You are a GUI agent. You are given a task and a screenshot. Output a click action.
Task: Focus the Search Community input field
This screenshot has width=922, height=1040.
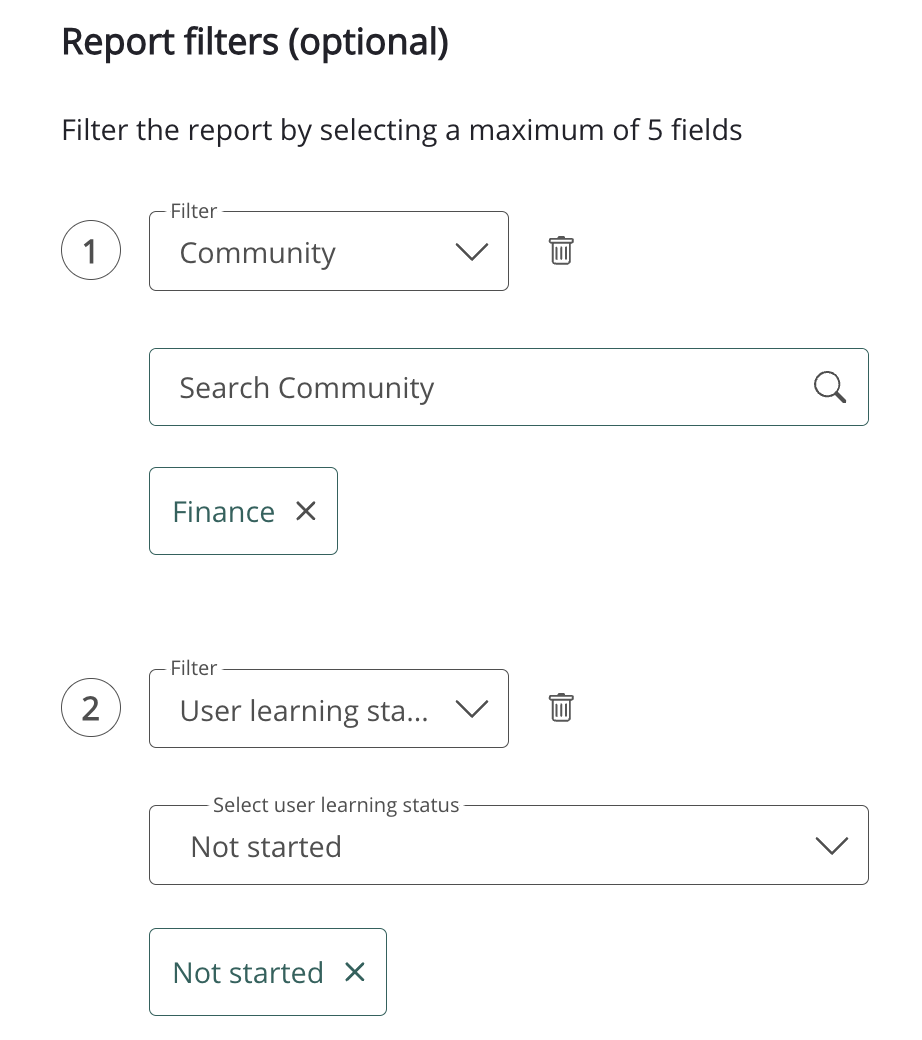[x=480, y=388]
